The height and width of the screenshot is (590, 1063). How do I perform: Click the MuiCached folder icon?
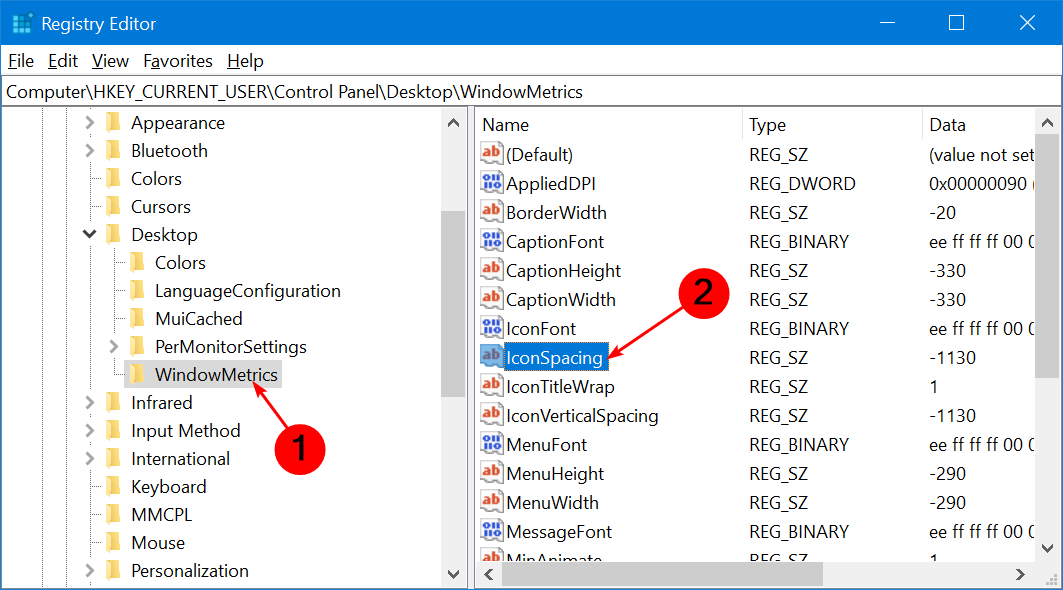point(138,318)
